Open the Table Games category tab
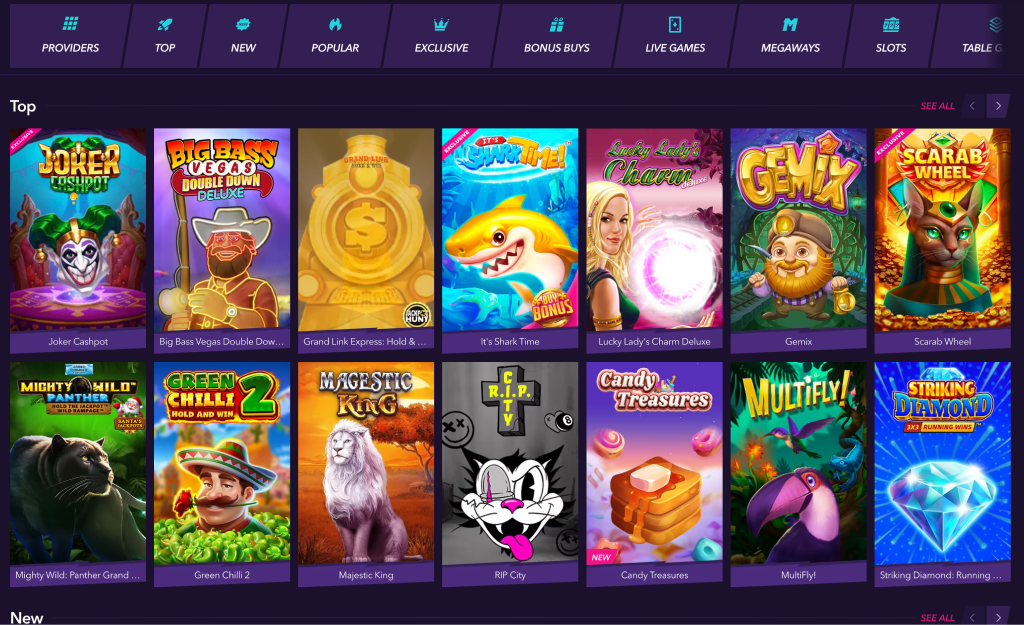This screenshot has height=625, width=1024. 978,36
